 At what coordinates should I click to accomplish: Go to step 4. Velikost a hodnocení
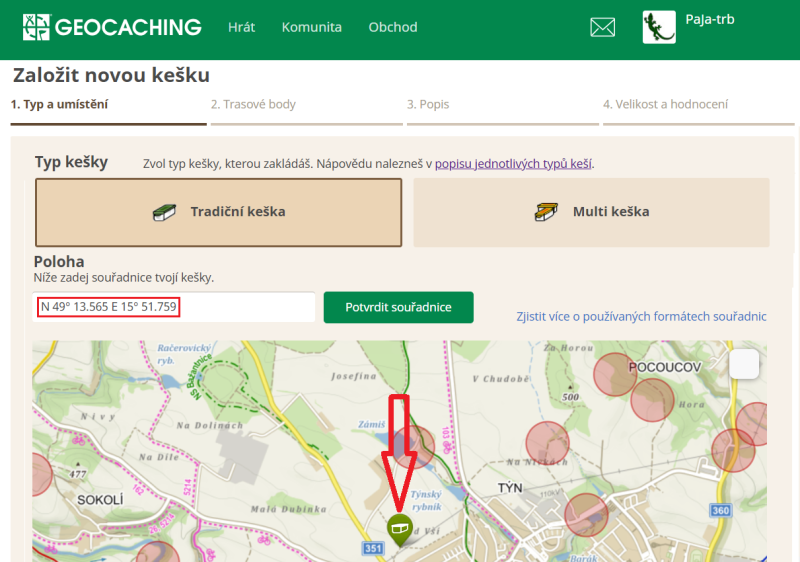click(665, 104)
